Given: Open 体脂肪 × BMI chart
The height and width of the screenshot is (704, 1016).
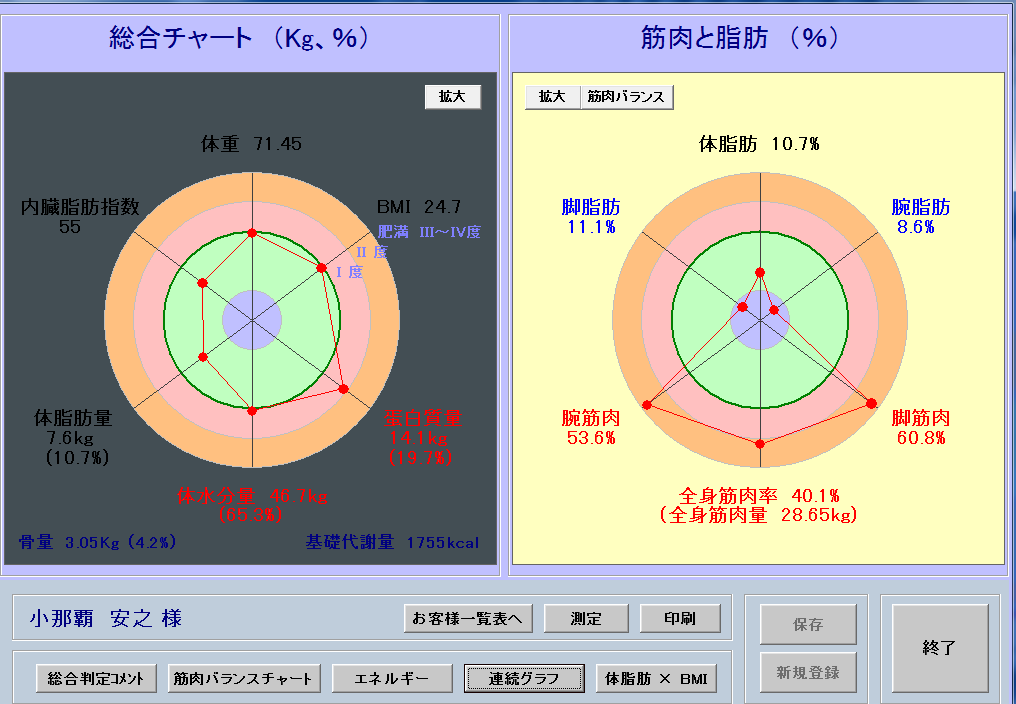Looking at the screenshot, I should [656, 679].
